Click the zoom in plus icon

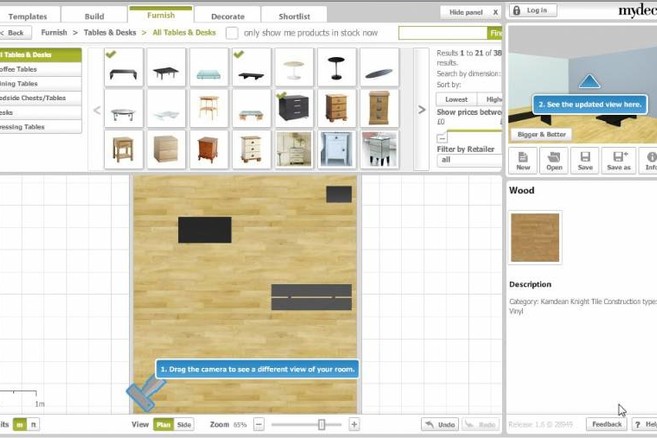(x=354, y=425)
